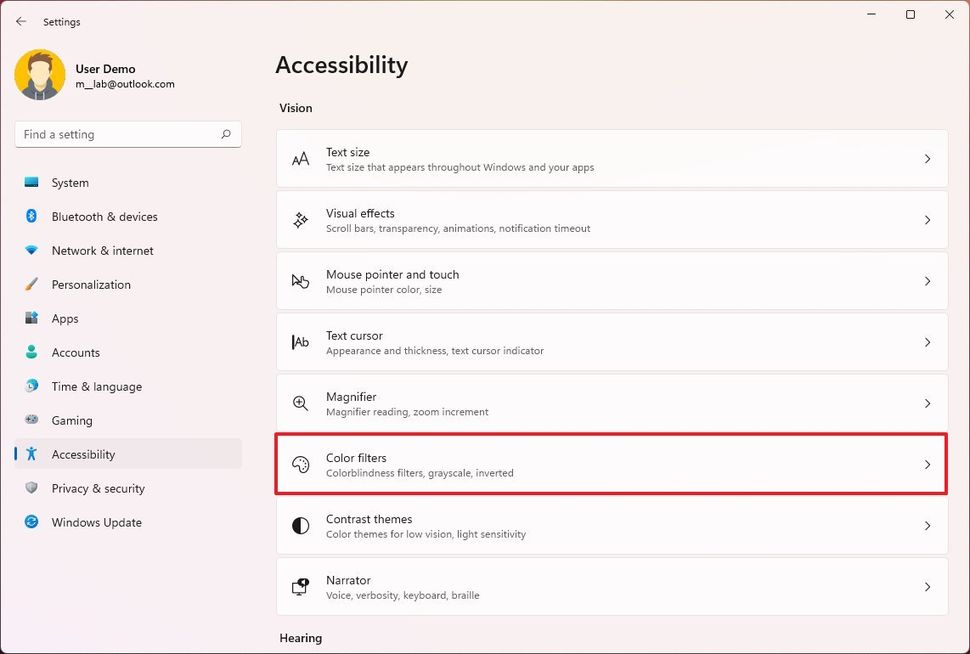Viewport: 970px width, 654px height.
Task: Select the Text size icon
Action: [x=299, y=159]
